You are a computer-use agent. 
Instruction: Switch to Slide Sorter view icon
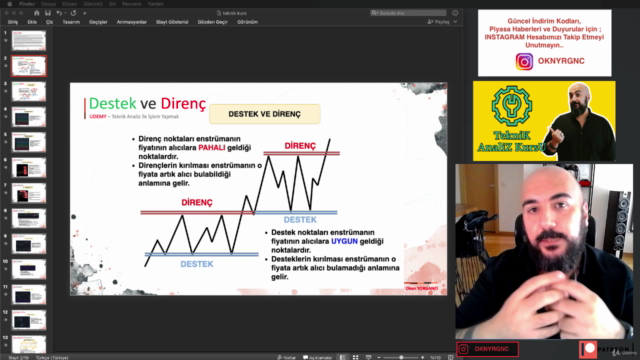tap(356, 358)
